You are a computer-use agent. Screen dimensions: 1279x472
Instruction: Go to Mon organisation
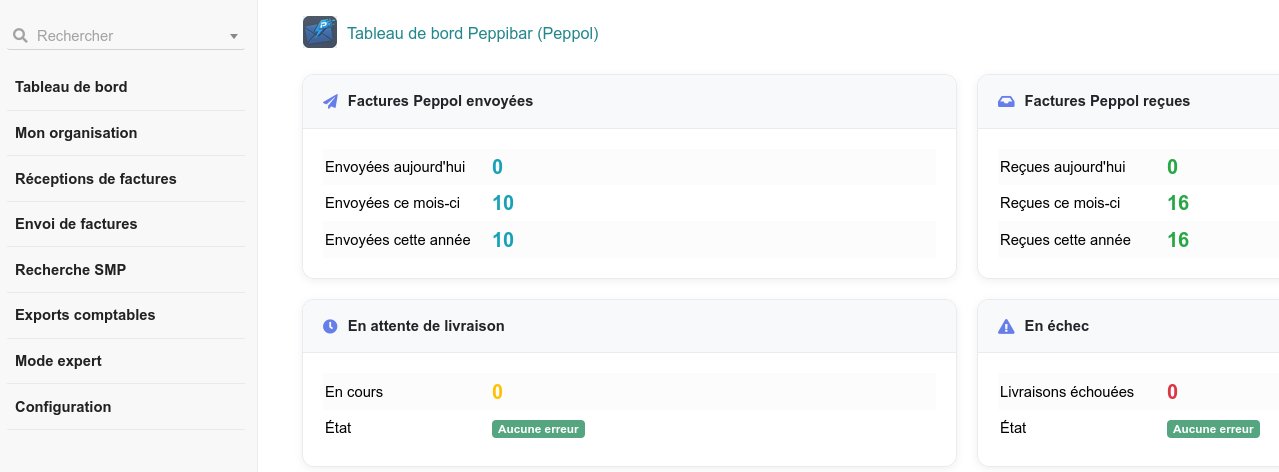click(76, 133)
